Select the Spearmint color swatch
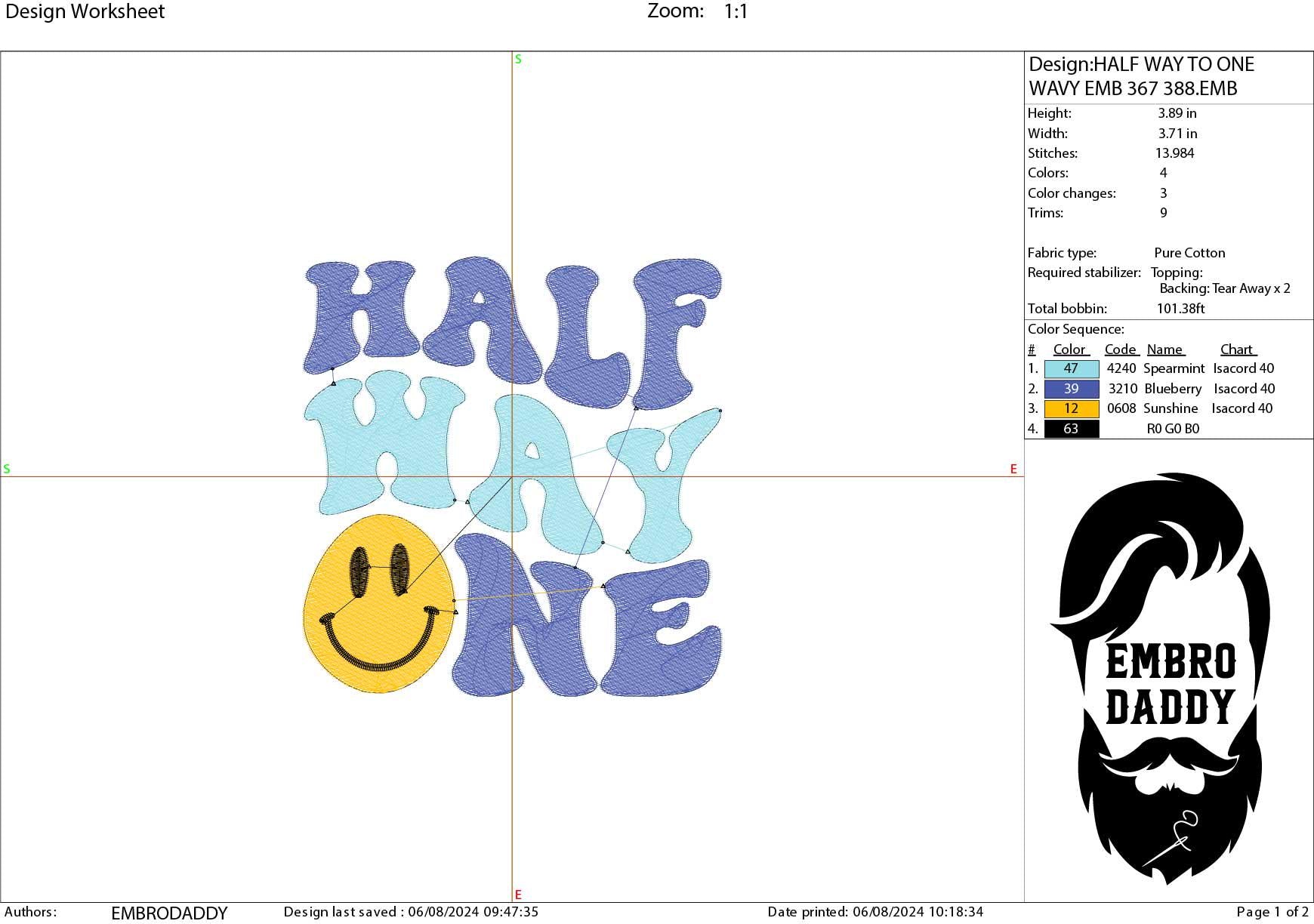 tap(1071, 369)
